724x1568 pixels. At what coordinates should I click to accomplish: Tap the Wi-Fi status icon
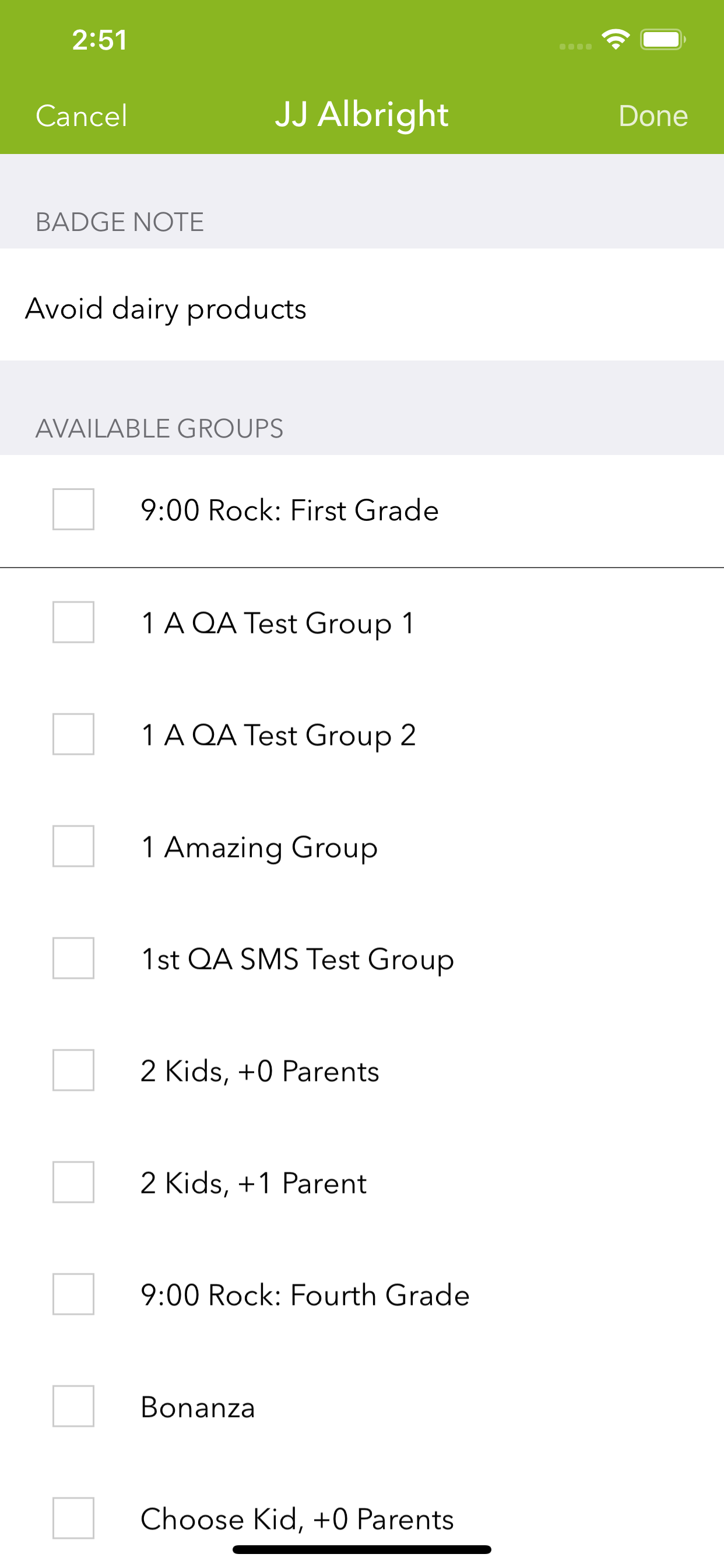coord(615,40)
